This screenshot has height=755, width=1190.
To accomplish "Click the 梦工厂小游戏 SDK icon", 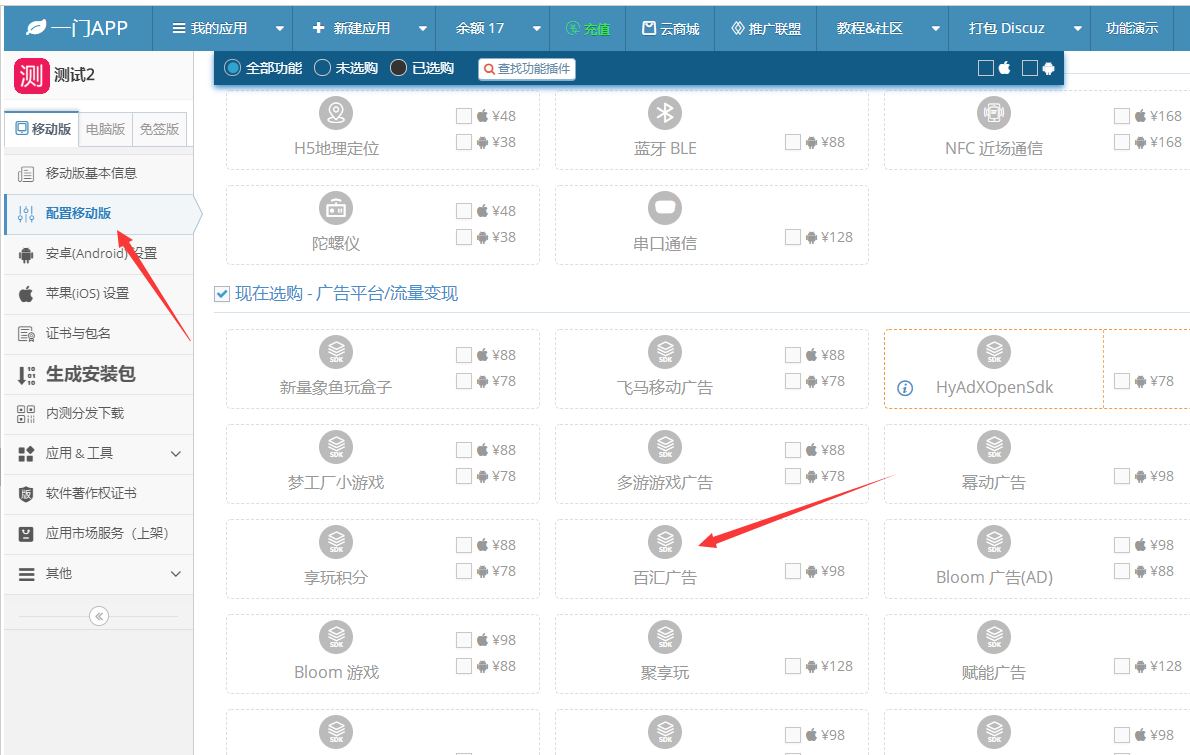I will tap(335, 447).
